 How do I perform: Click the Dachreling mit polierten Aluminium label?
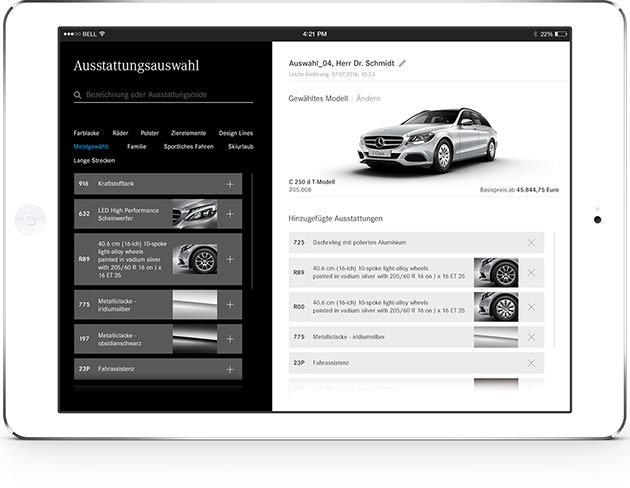(359, 243)
